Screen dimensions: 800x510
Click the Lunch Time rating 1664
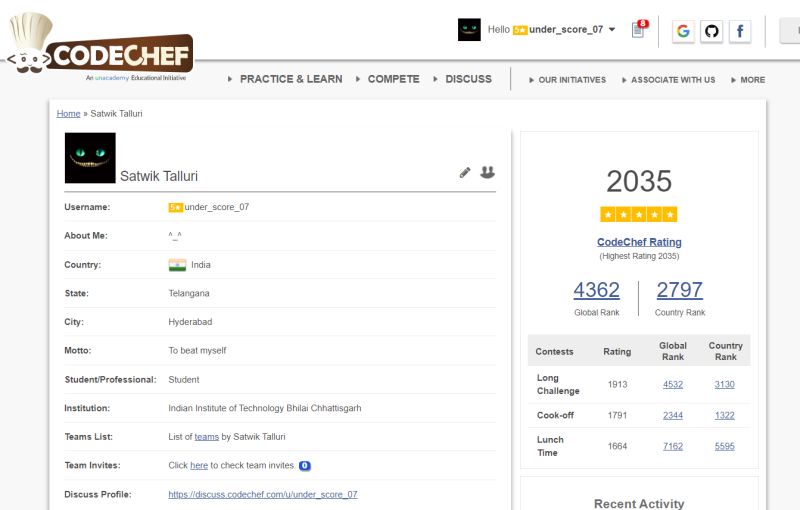coord(617,446)
